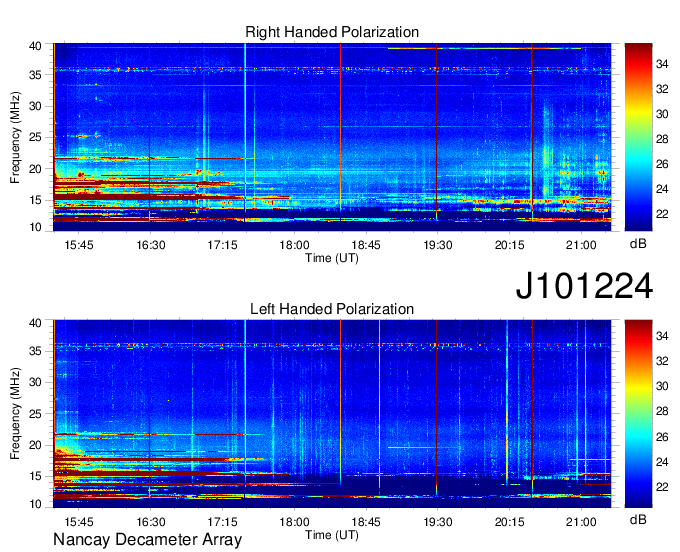Click the 16:30 time tick of Right Handed plot
The image size is (680, 552).
[x=151, y=245]
